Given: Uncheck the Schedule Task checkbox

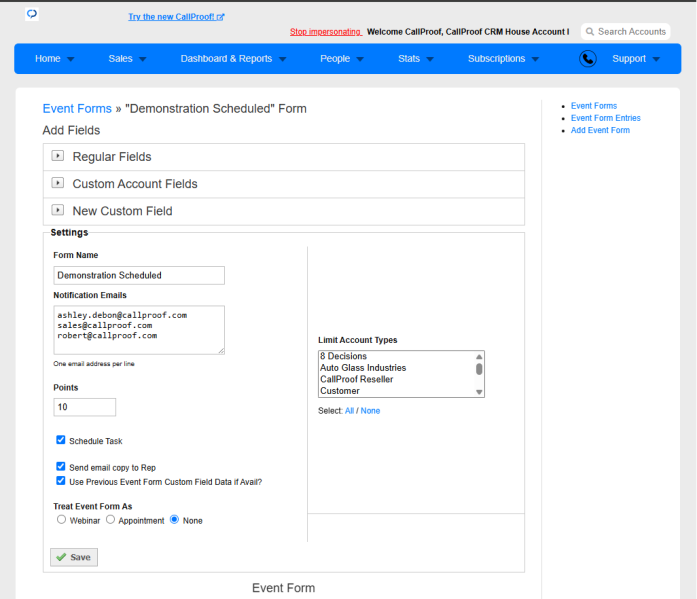Looking at the screenshot, I should [x=61, y=440].
